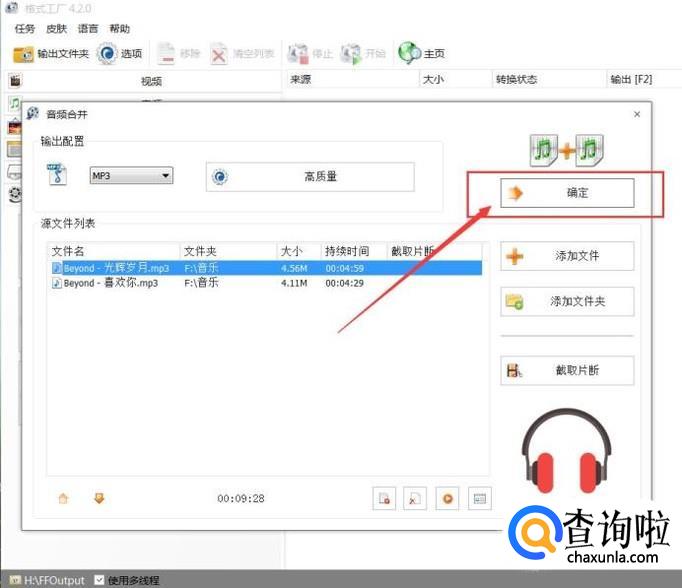Select Beyond - 光辉岁月.mp3 row
The image size is (682, 588).
[x=266, y=268]
